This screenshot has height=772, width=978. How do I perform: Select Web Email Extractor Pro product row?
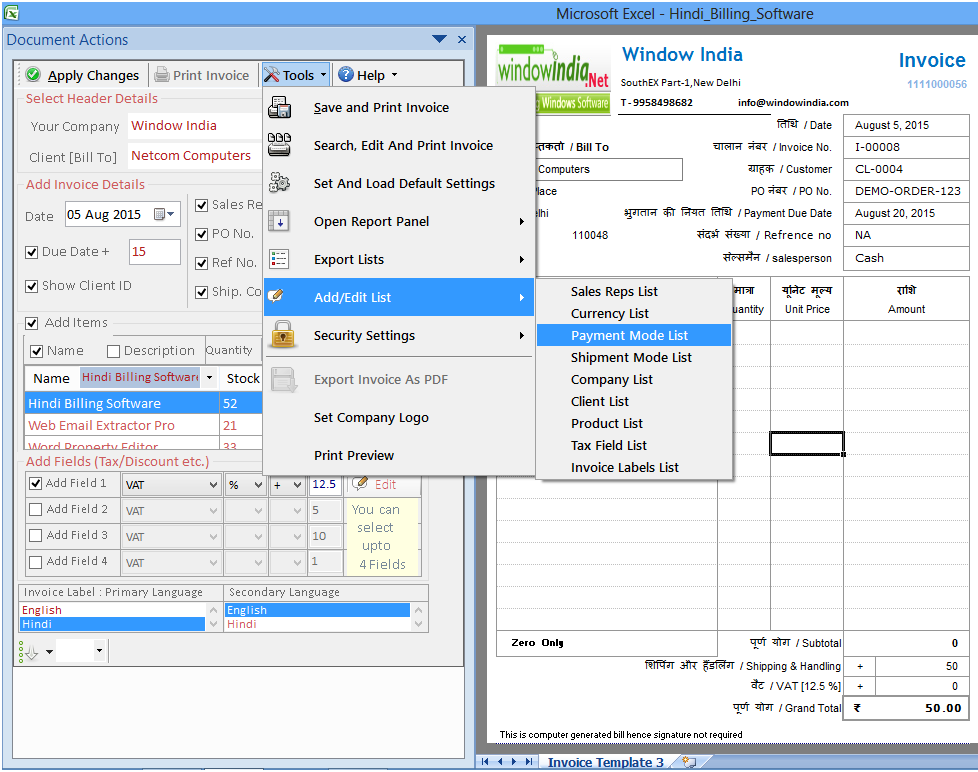point(143,425)
